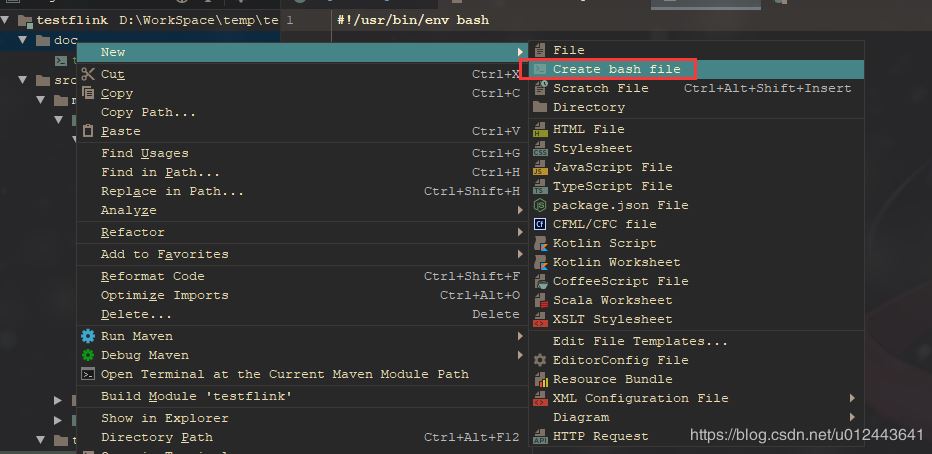Click the Cut scissors icon
The height and width of the screenshot is (454, 932).
tap(88, 74)
